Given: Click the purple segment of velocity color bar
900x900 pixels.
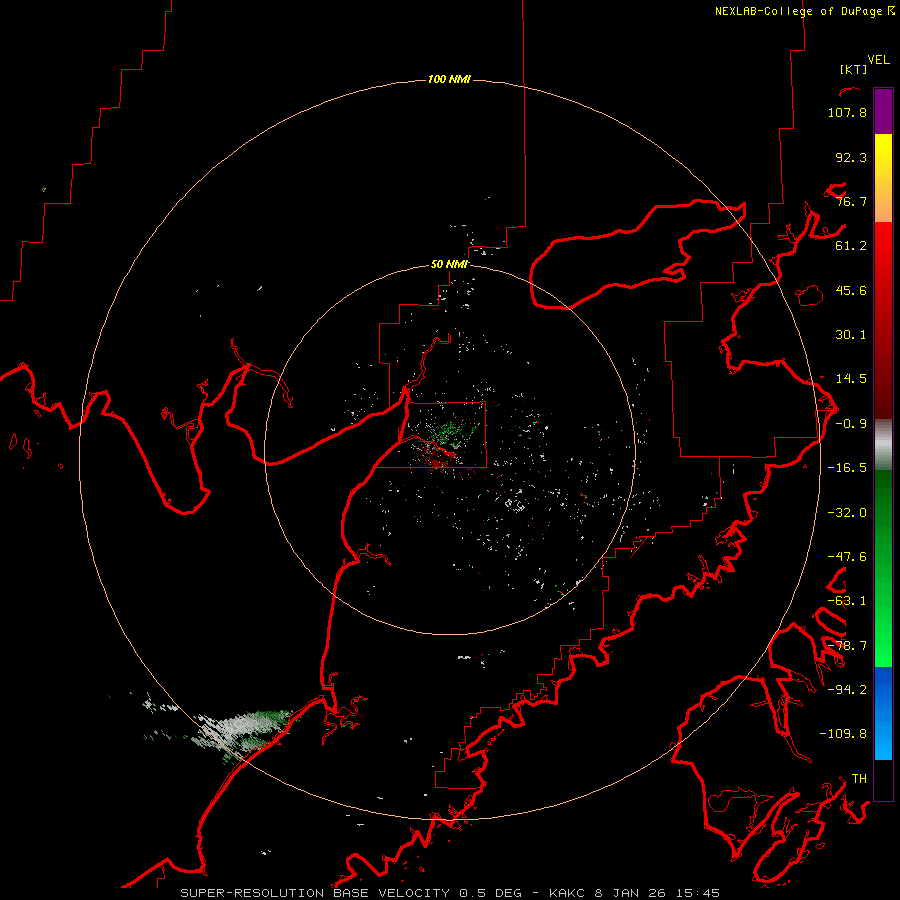Looking at the screenshot, I should (x=883, y=112).
